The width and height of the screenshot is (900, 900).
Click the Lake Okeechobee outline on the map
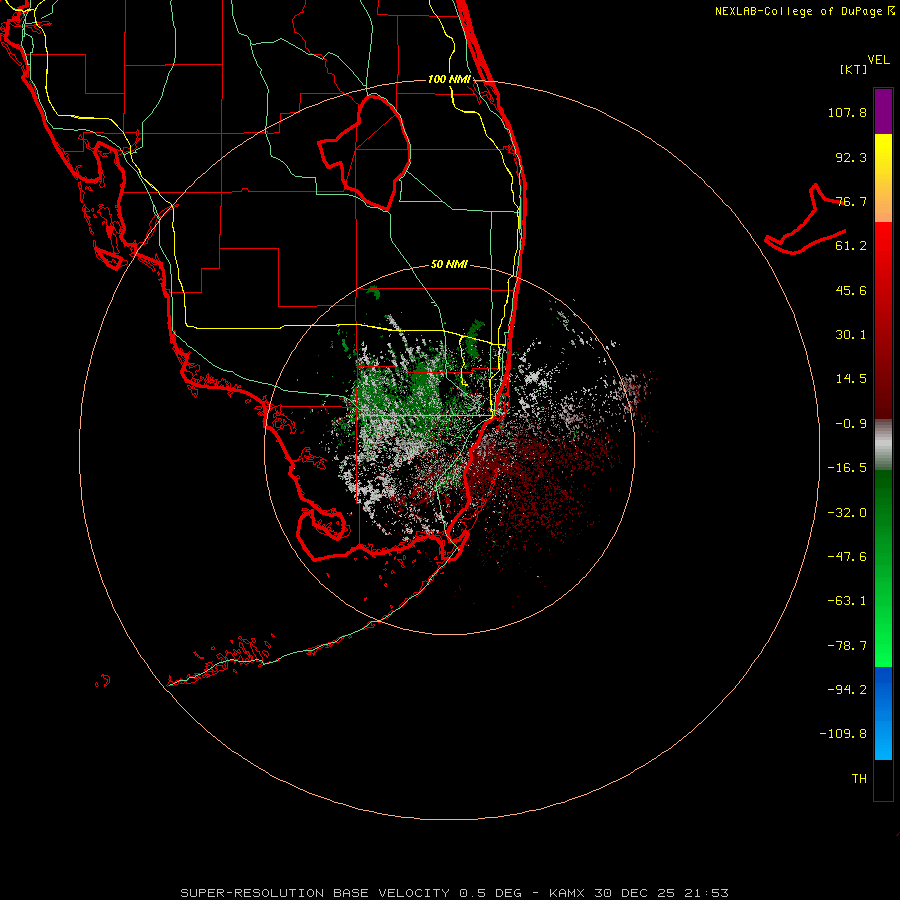(x=365, y=152)
